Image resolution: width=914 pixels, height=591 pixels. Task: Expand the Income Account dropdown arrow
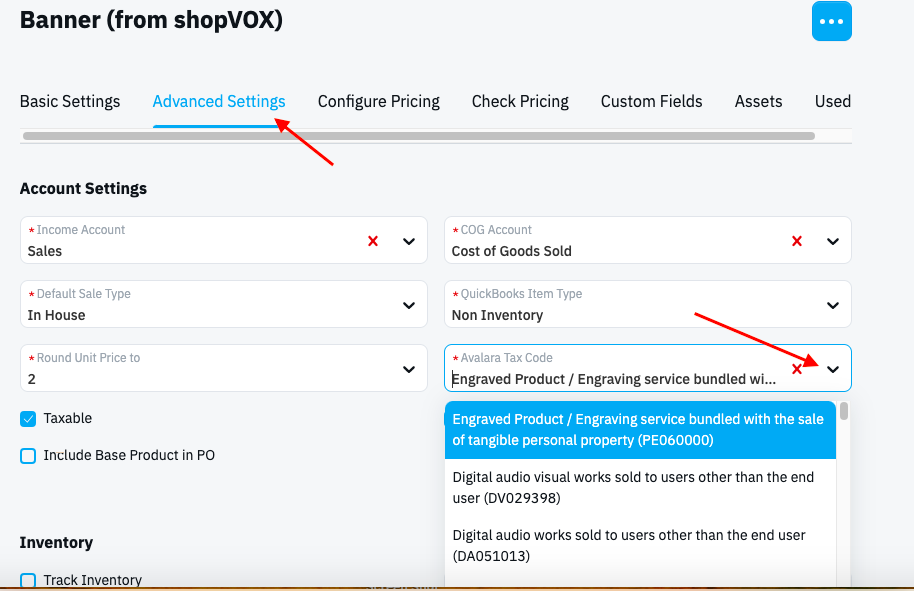pos(409,241)
